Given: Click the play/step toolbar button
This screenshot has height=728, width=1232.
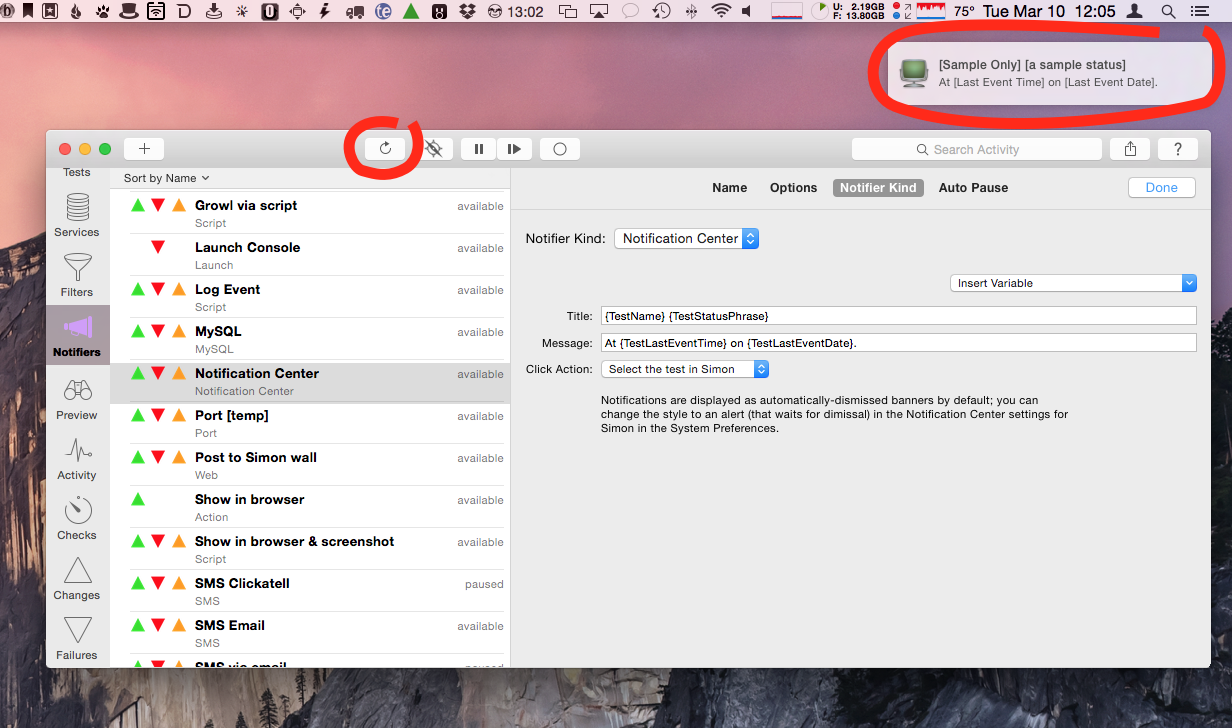Looking at the screenshot, I should pos(514,149).
